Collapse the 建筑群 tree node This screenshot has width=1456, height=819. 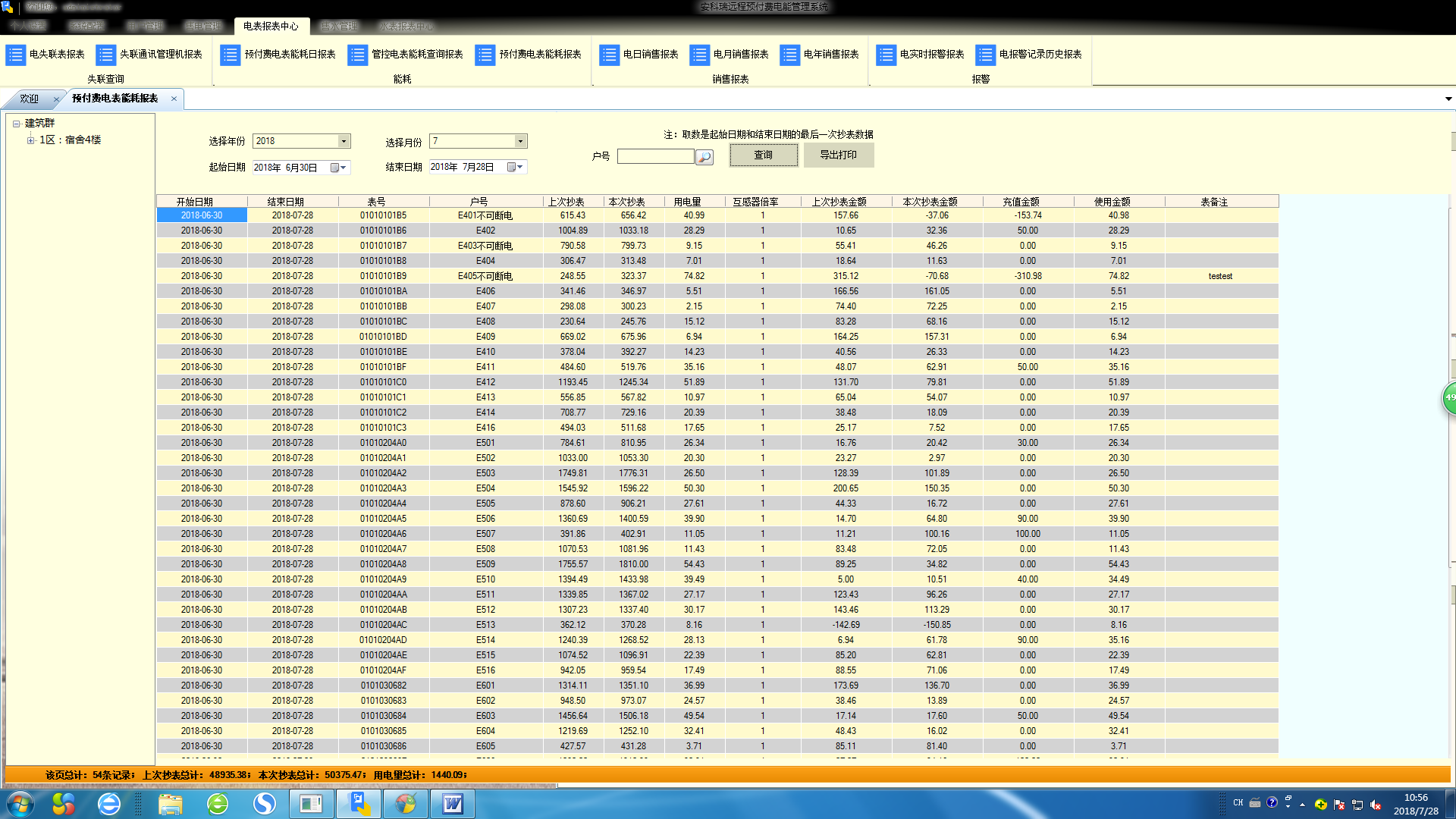click(x=16, y=124)
